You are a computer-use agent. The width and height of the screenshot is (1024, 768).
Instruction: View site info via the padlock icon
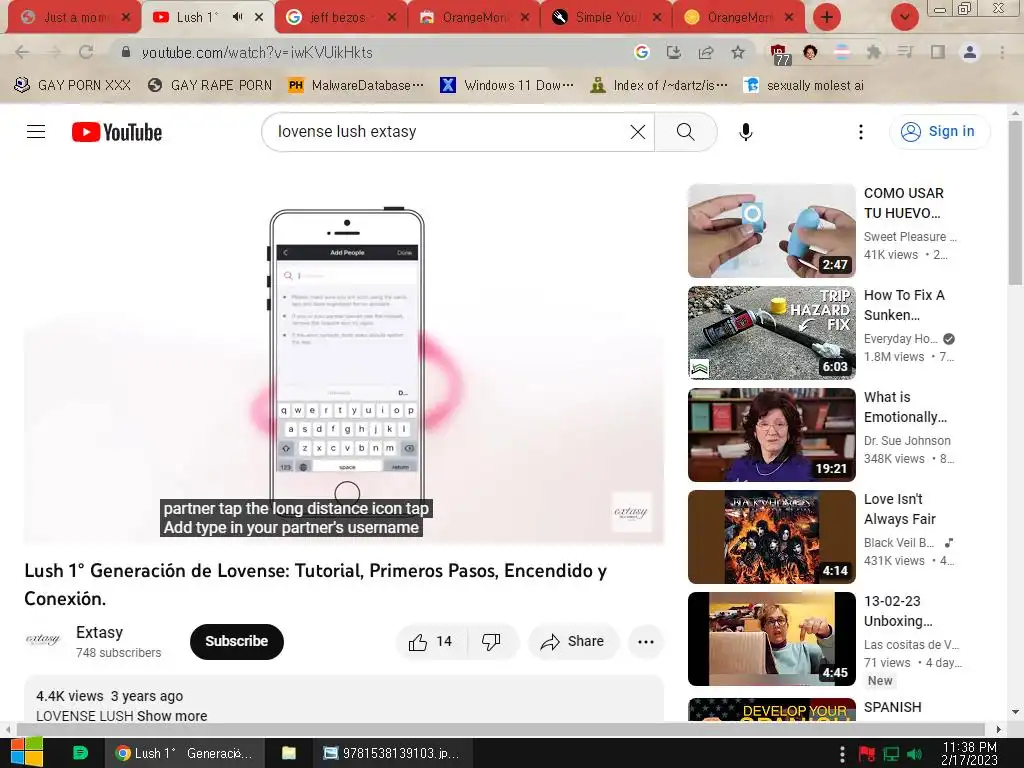pos(126,52)
